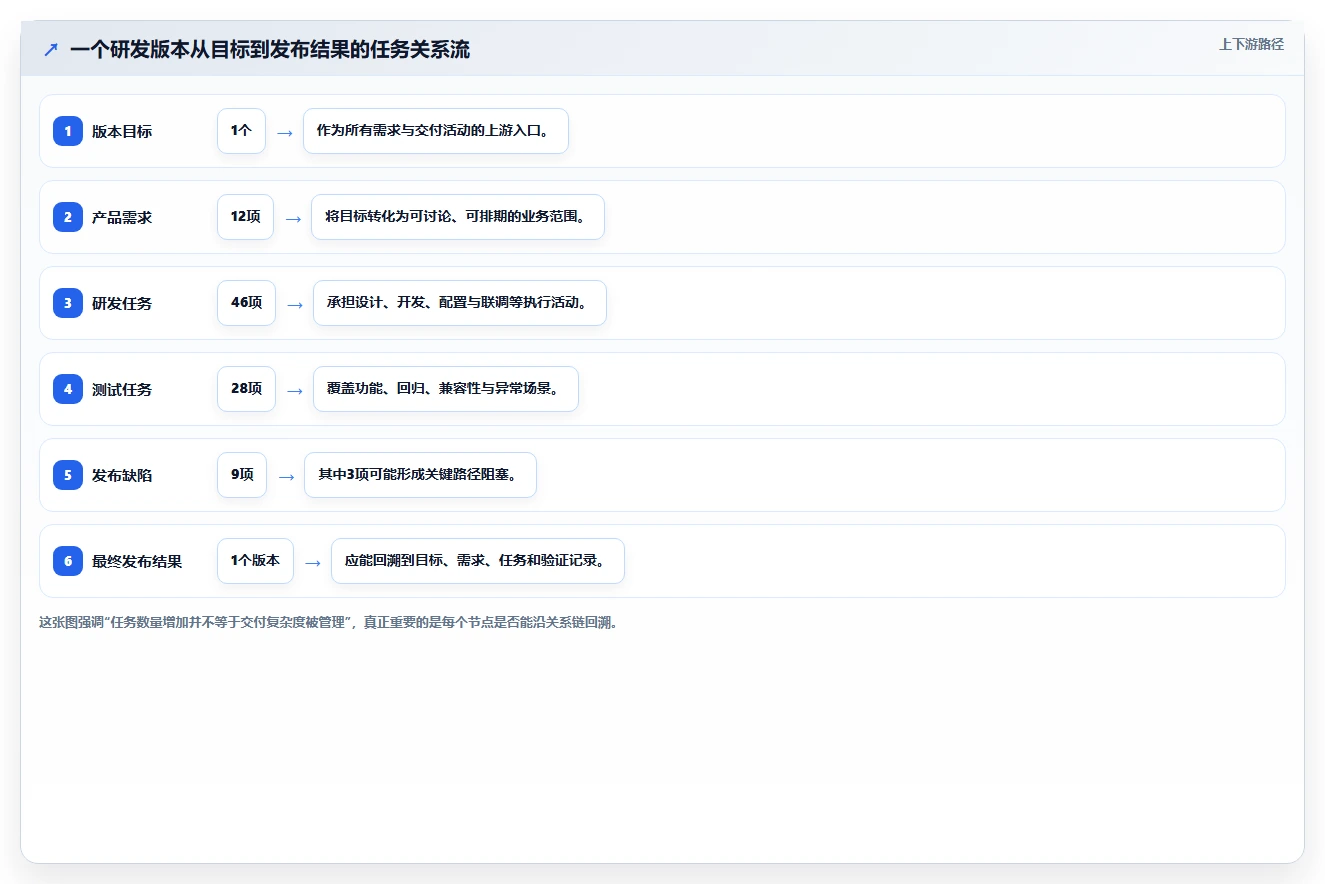The image size is (1325, 884).
Task: Select step badge 1 for 版本目标
Action: click(68, 131)
